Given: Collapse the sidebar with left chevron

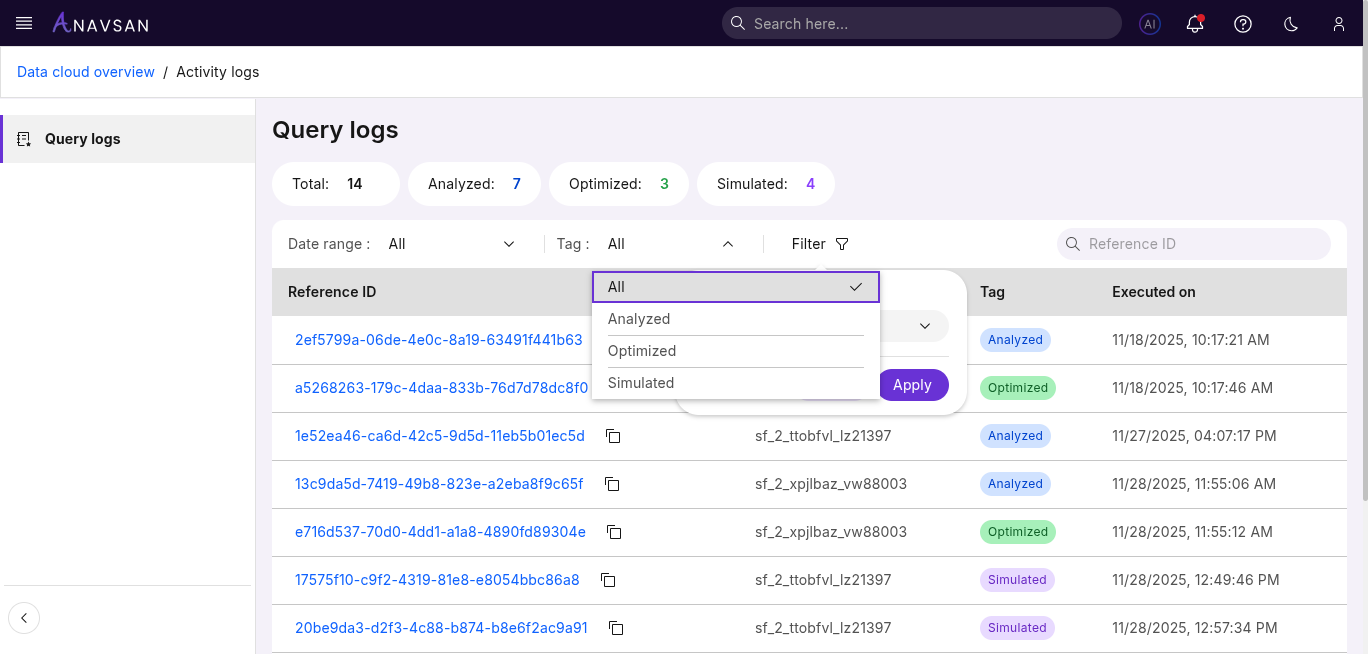Looking at the screenshot, I should pyautogui.click(x=24, y=618).
